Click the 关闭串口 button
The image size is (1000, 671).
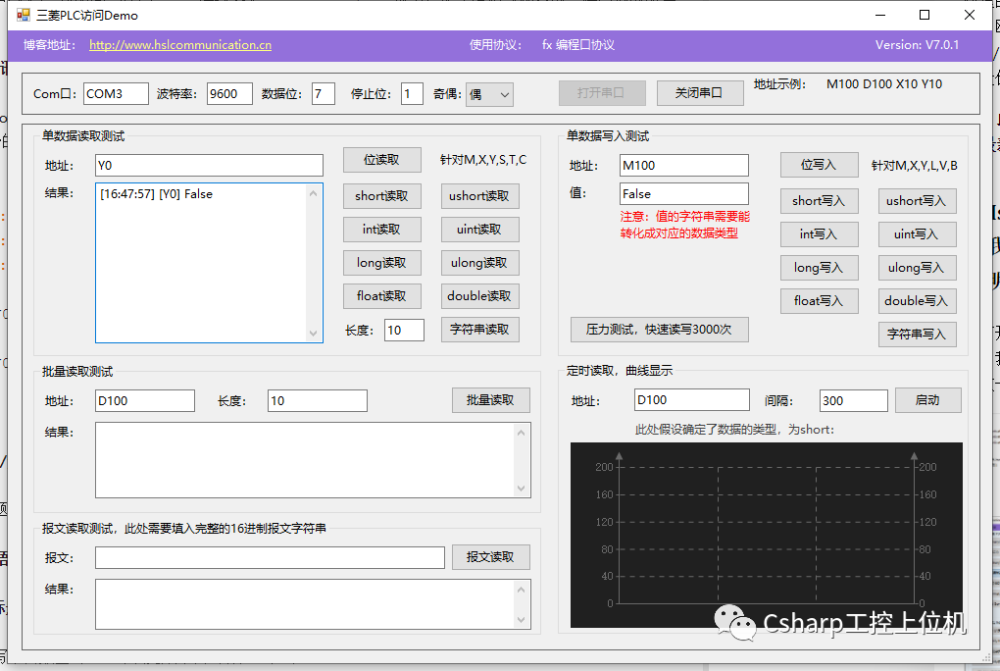tap(700, 93)
